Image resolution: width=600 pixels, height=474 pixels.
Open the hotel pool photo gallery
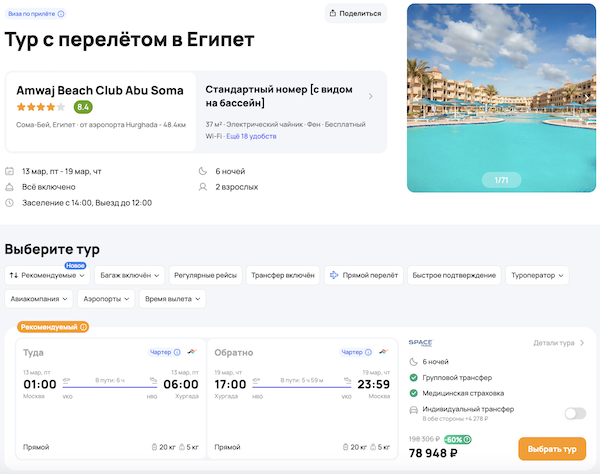coord(501,97)
